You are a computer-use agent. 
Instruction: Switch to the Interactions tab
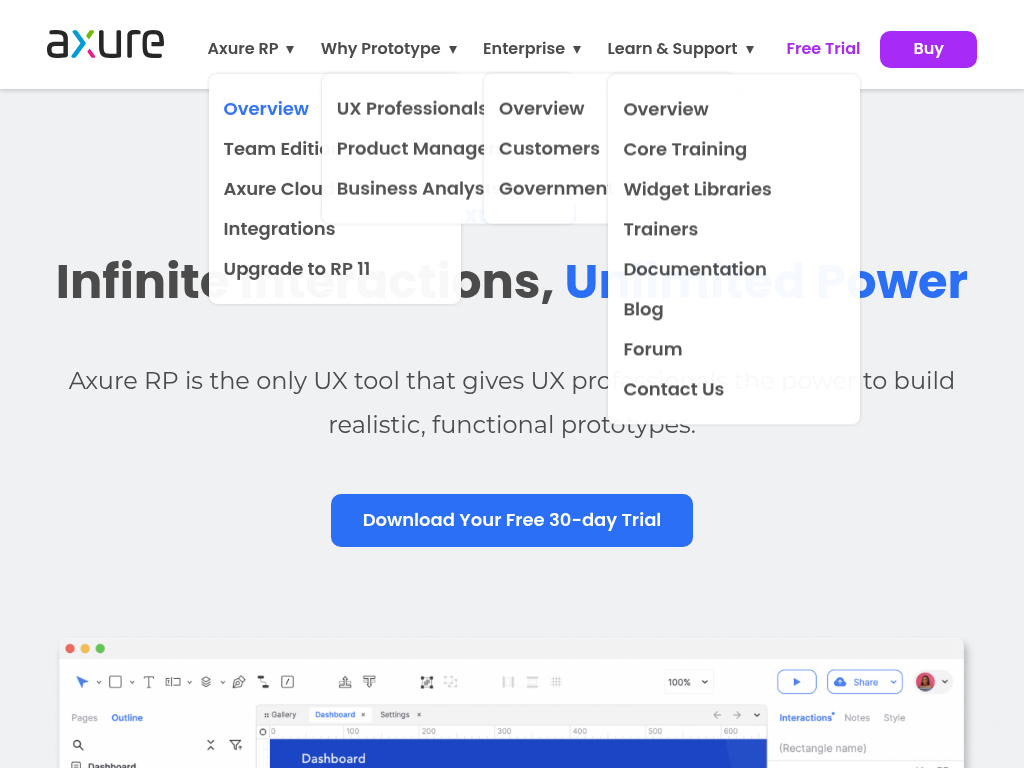click(x=806, y=717)
